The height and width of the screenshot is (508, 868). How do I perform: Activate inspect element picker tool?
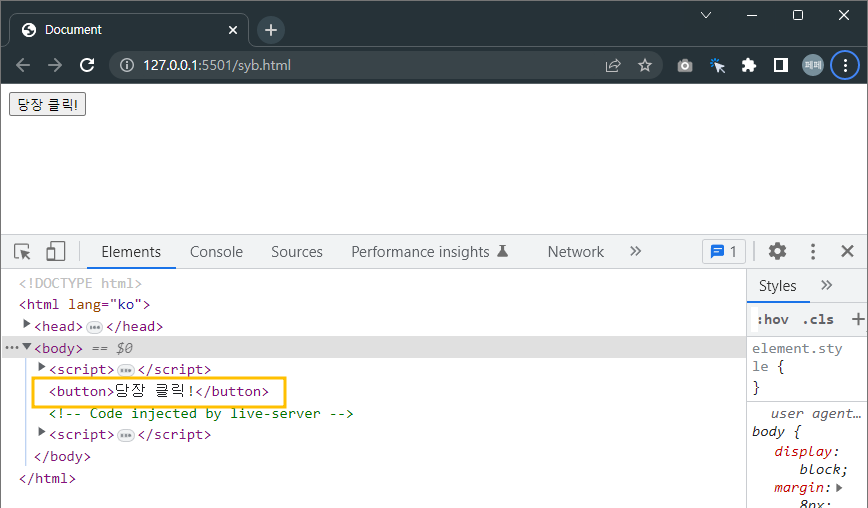point(23,252)
